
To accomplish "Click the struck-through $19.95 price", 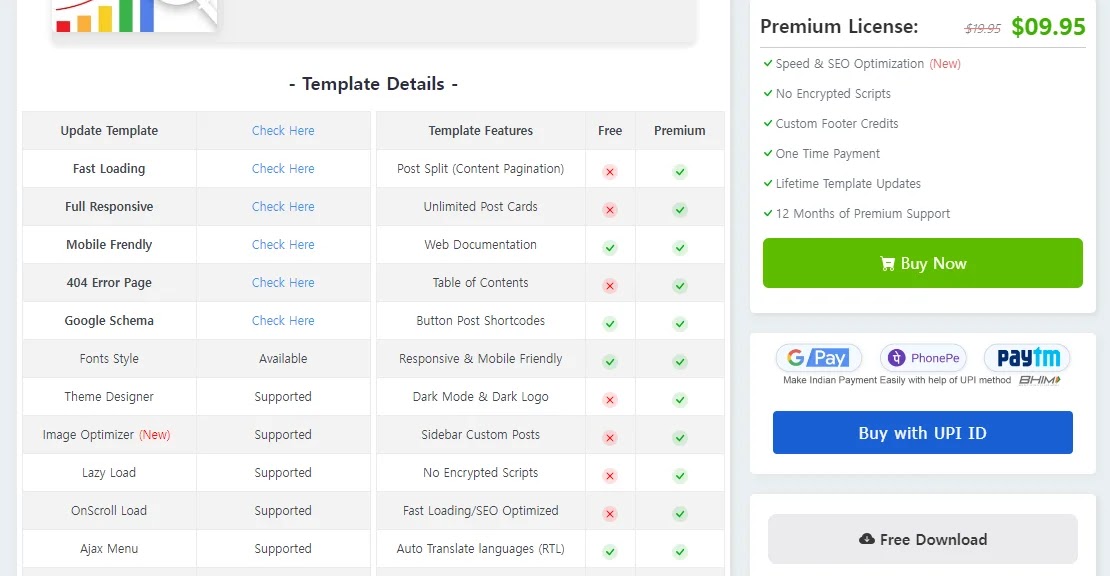I will 983,28.
